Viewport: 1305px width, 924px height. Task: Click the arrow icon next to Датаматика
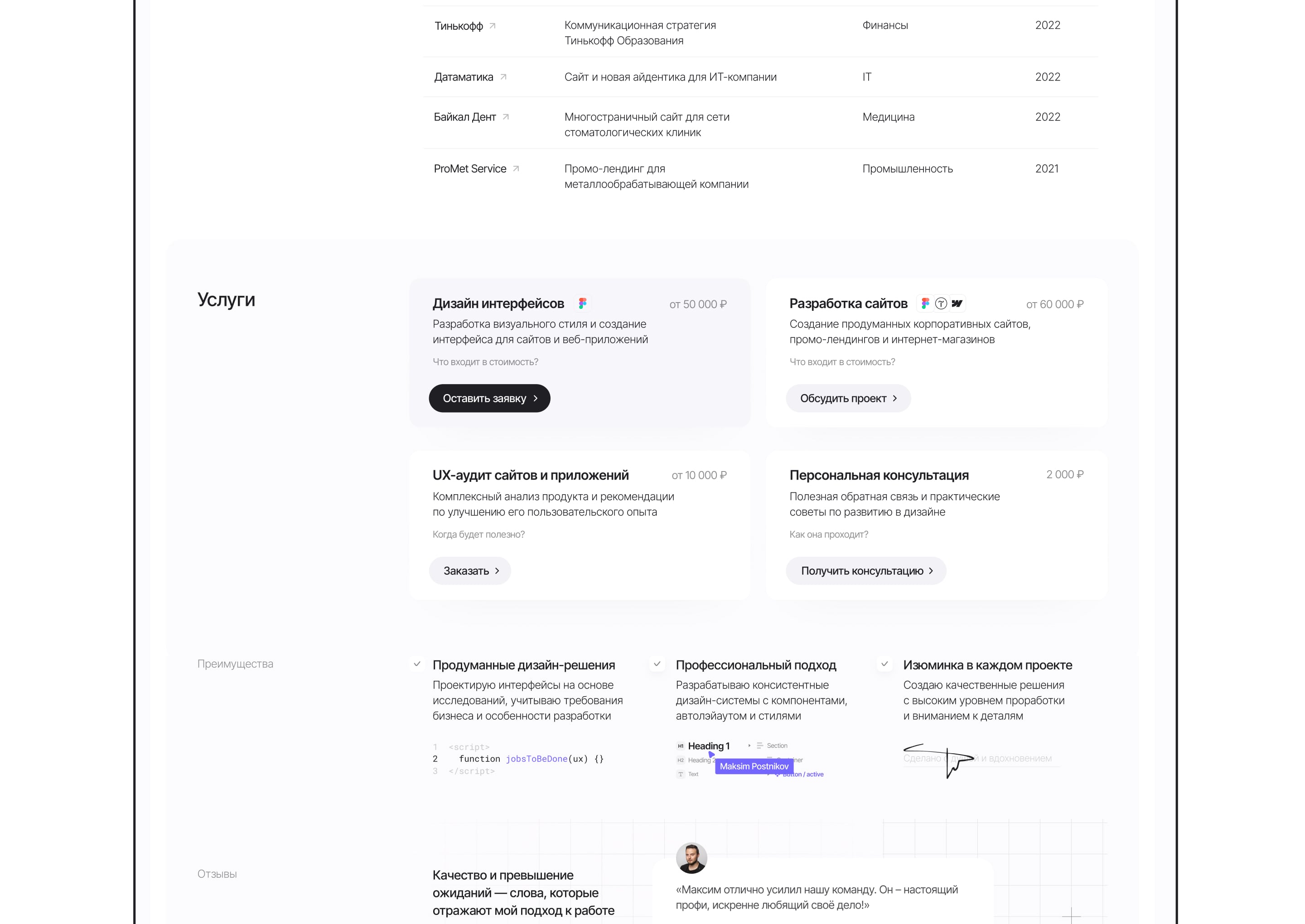503,77
